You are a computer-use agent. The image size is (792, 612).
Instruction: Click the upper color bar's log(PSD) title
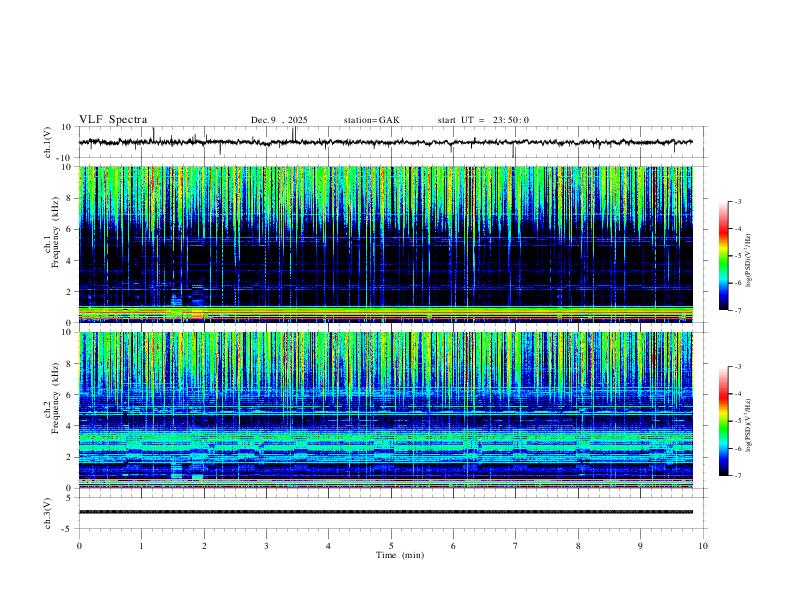tap(749, 260)
